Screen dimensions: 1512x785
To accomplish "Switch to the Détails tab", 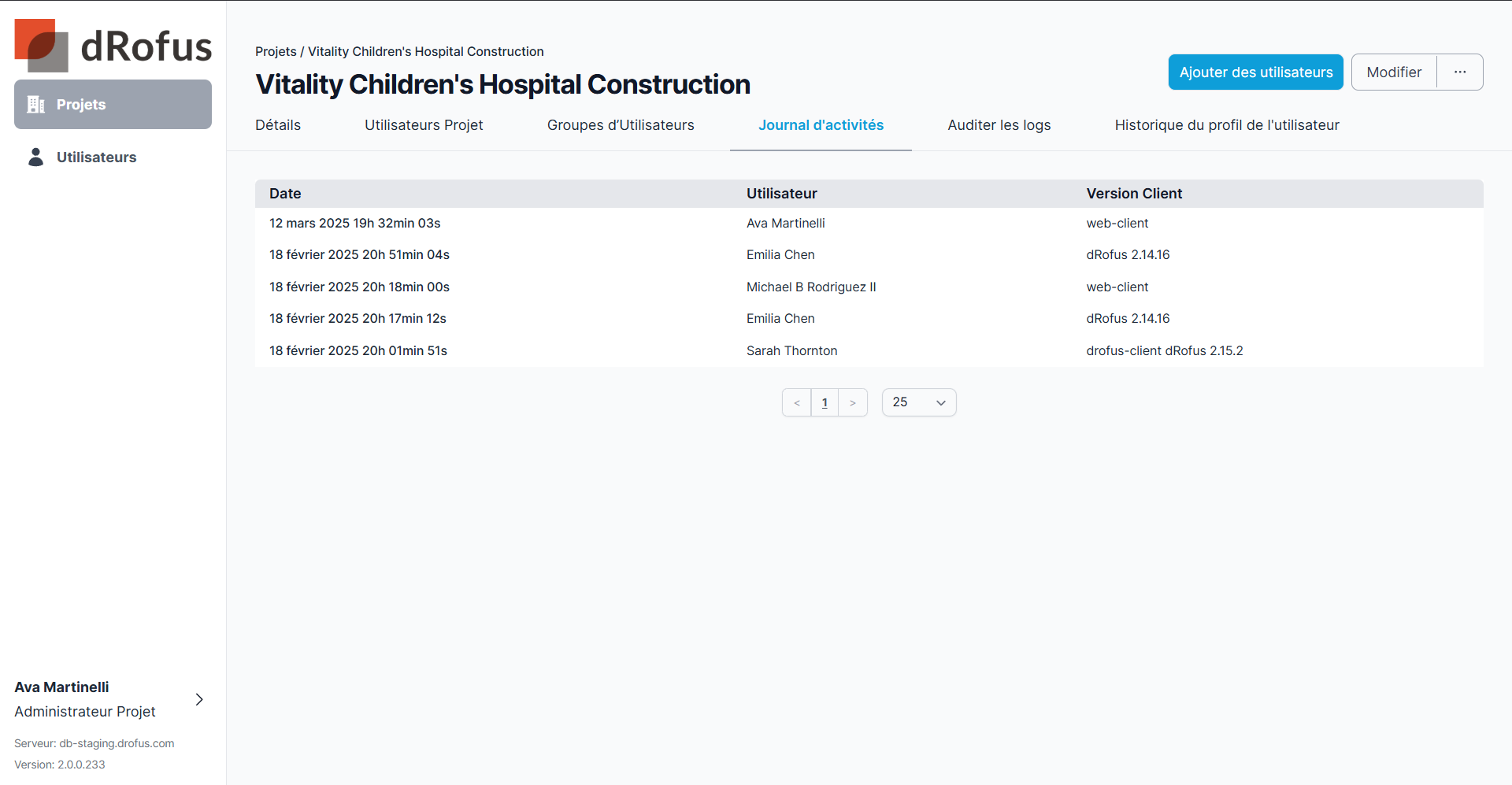I will click(278, 125).
